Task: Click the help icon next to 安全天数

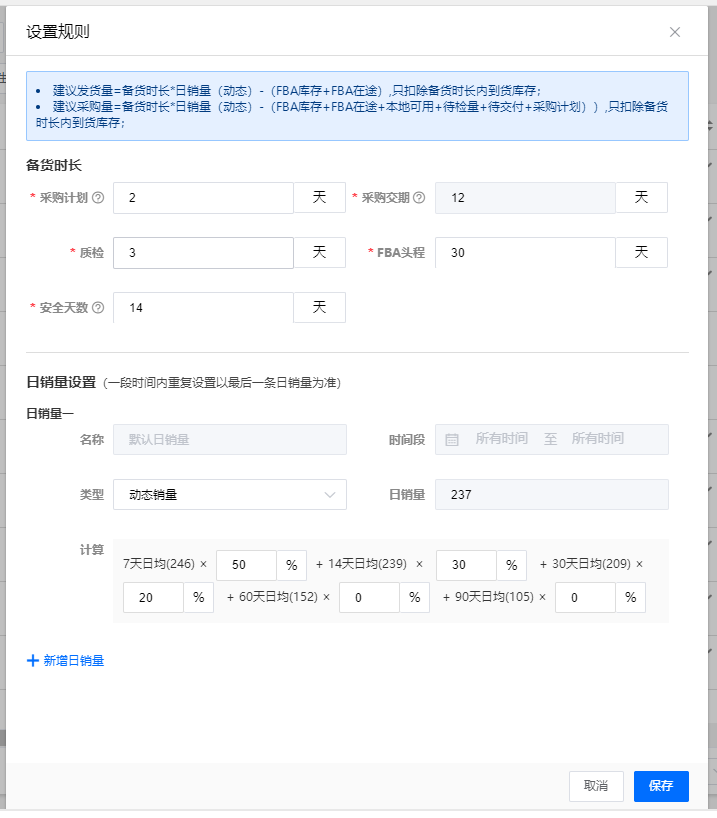Action: (x=98, y=308)
